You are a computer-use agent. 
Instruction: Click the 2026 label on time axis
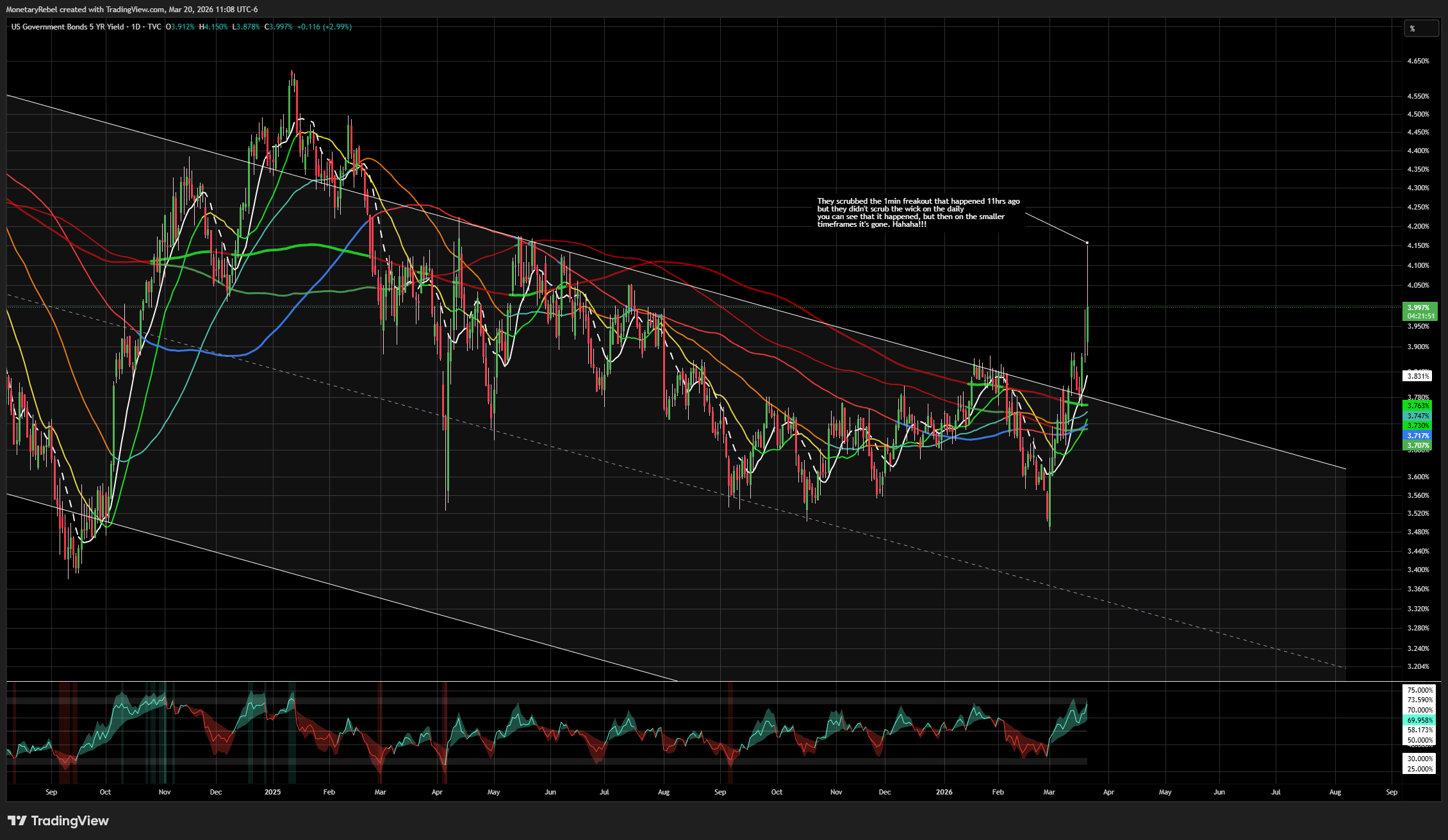coord(944,792)
